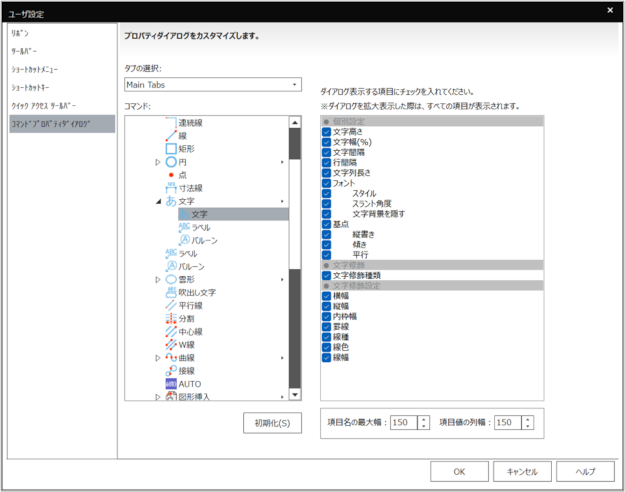Click the 初期化(S) reset button
625x492 pixels.
pos(272,423)
